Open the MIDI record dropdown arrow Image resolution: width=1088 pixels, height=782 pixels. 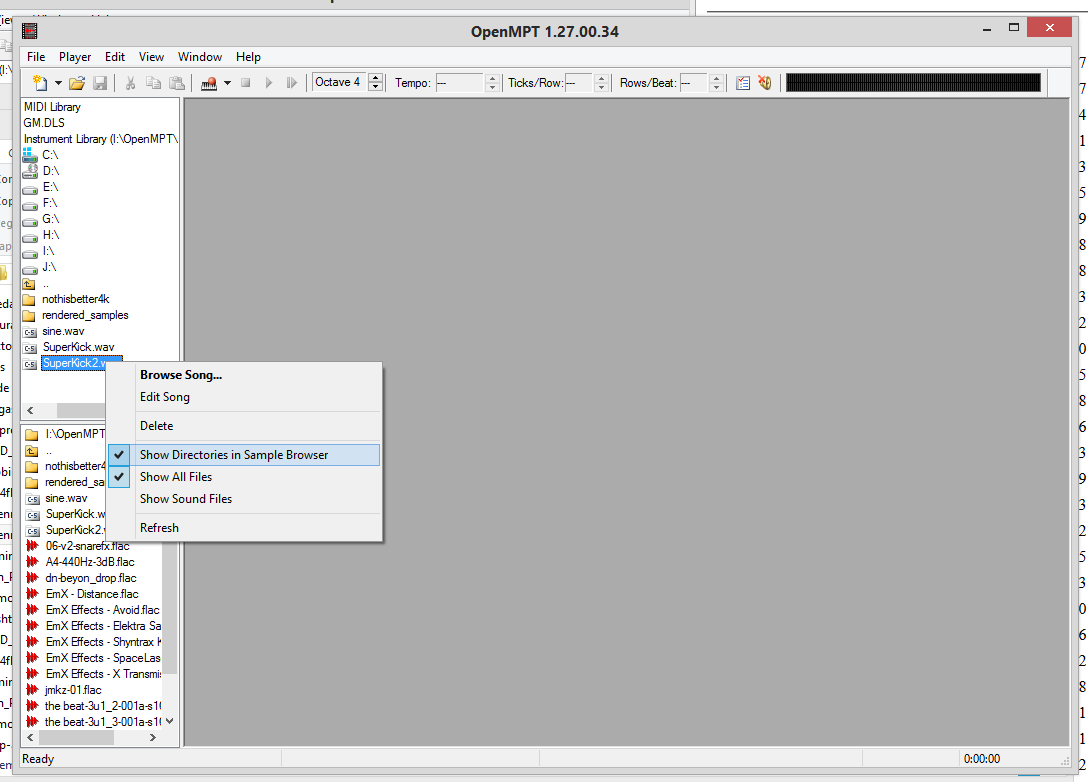(x=227, y=83)
